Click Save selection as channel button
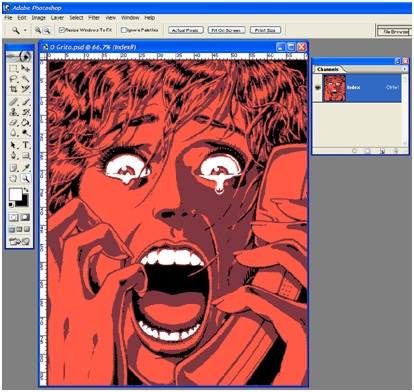This screenshot has width=414, height=392. coord(368,151)
